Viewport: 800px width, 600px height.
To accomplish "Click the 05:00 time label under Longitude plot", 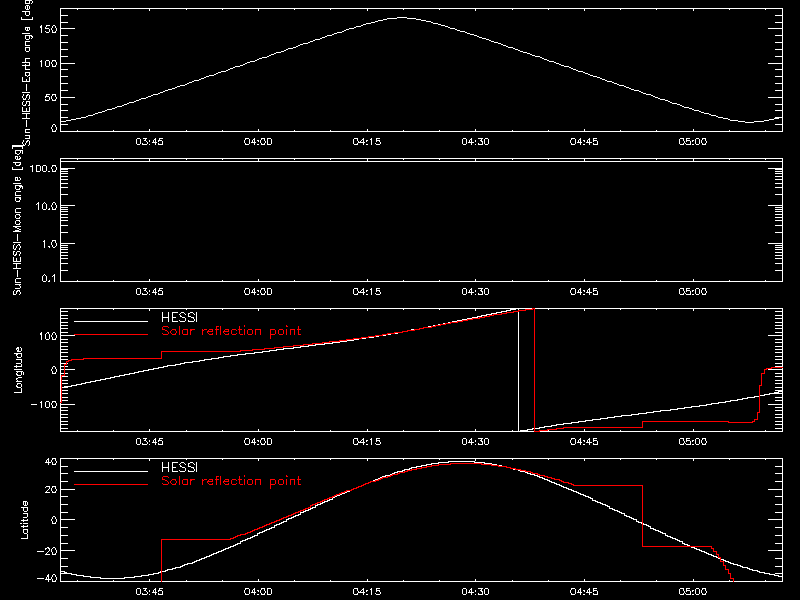I will click(x=693, y=441).
